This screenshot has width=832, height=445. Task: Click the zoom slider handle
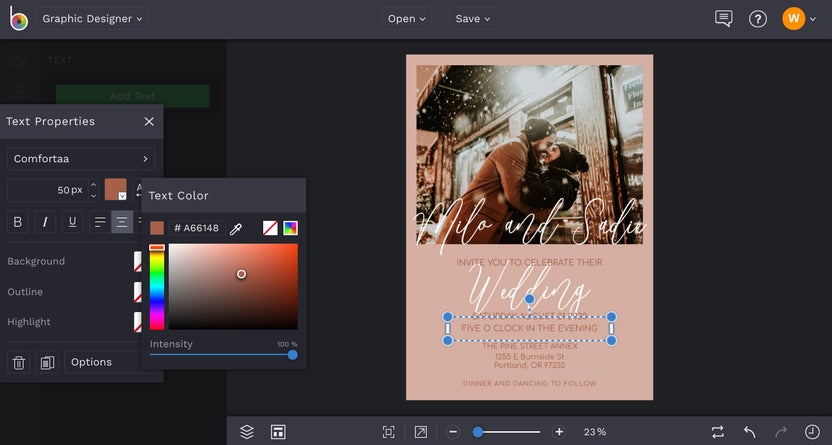tap(478, 432)
